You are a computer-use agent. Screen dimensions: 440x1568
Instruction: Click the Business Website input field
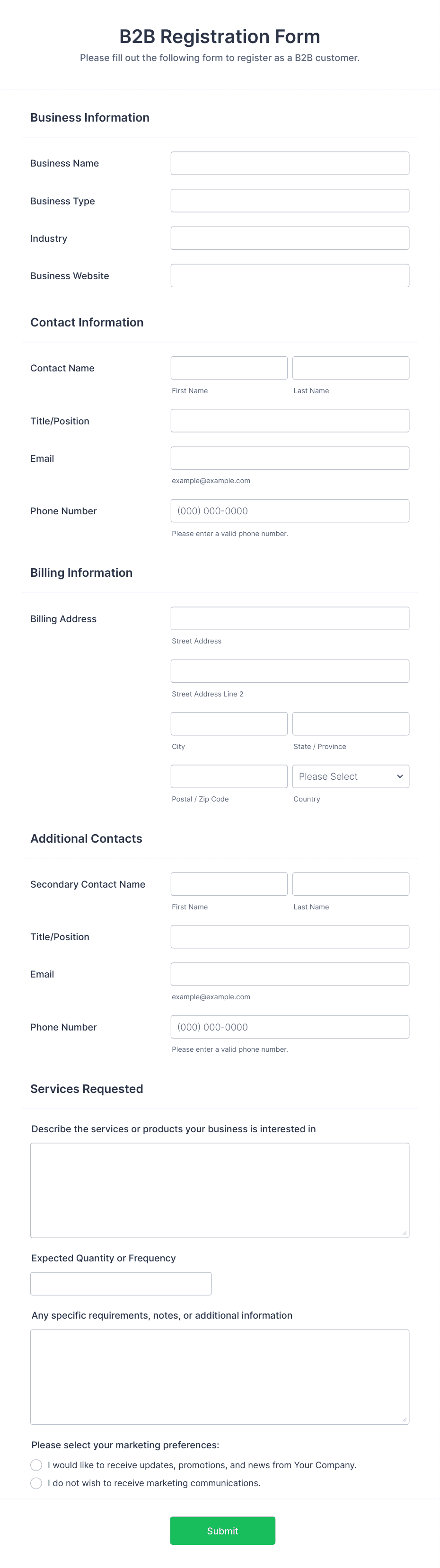pos(290,275)
